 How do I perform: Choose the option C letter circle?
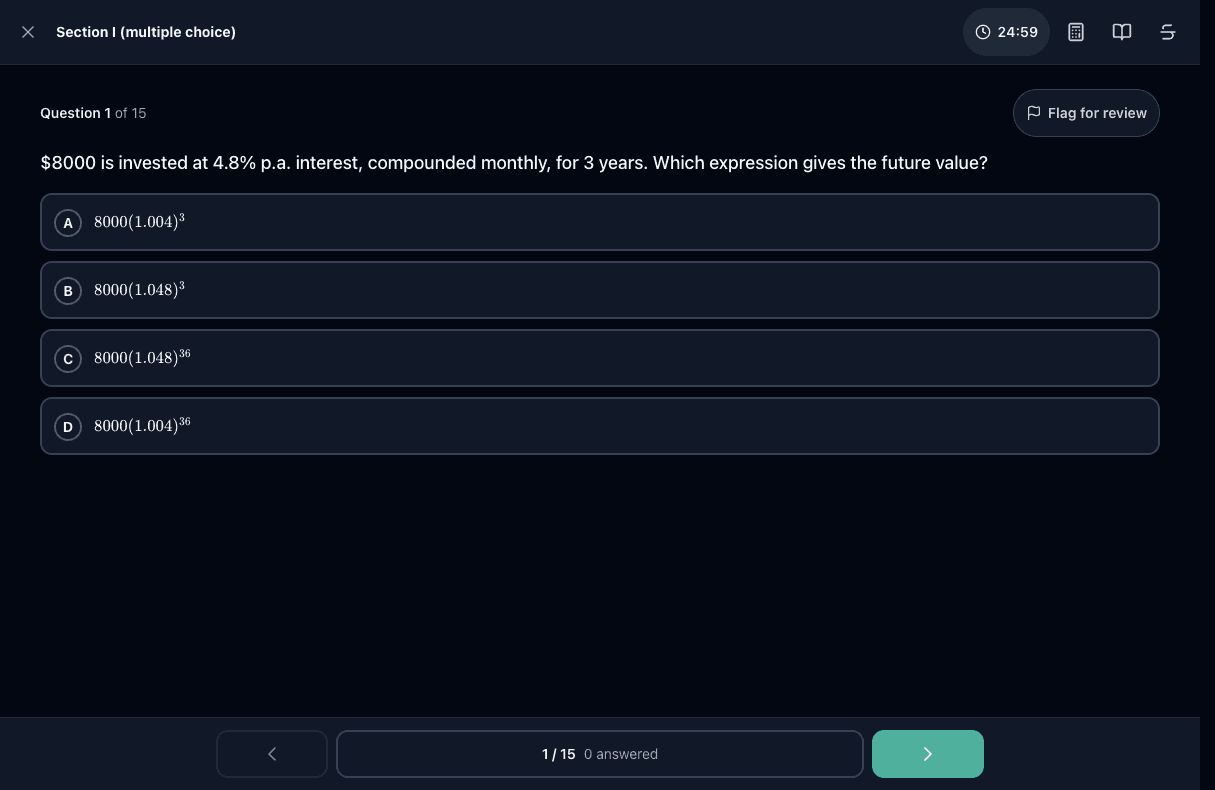tap(68, 359)
